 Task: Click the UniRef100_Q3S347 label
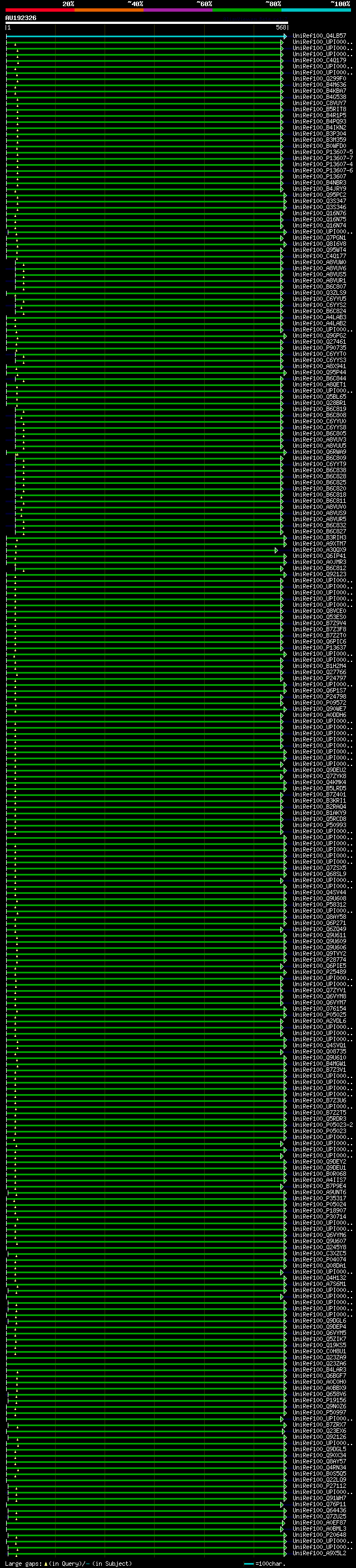tap(319, 201)
